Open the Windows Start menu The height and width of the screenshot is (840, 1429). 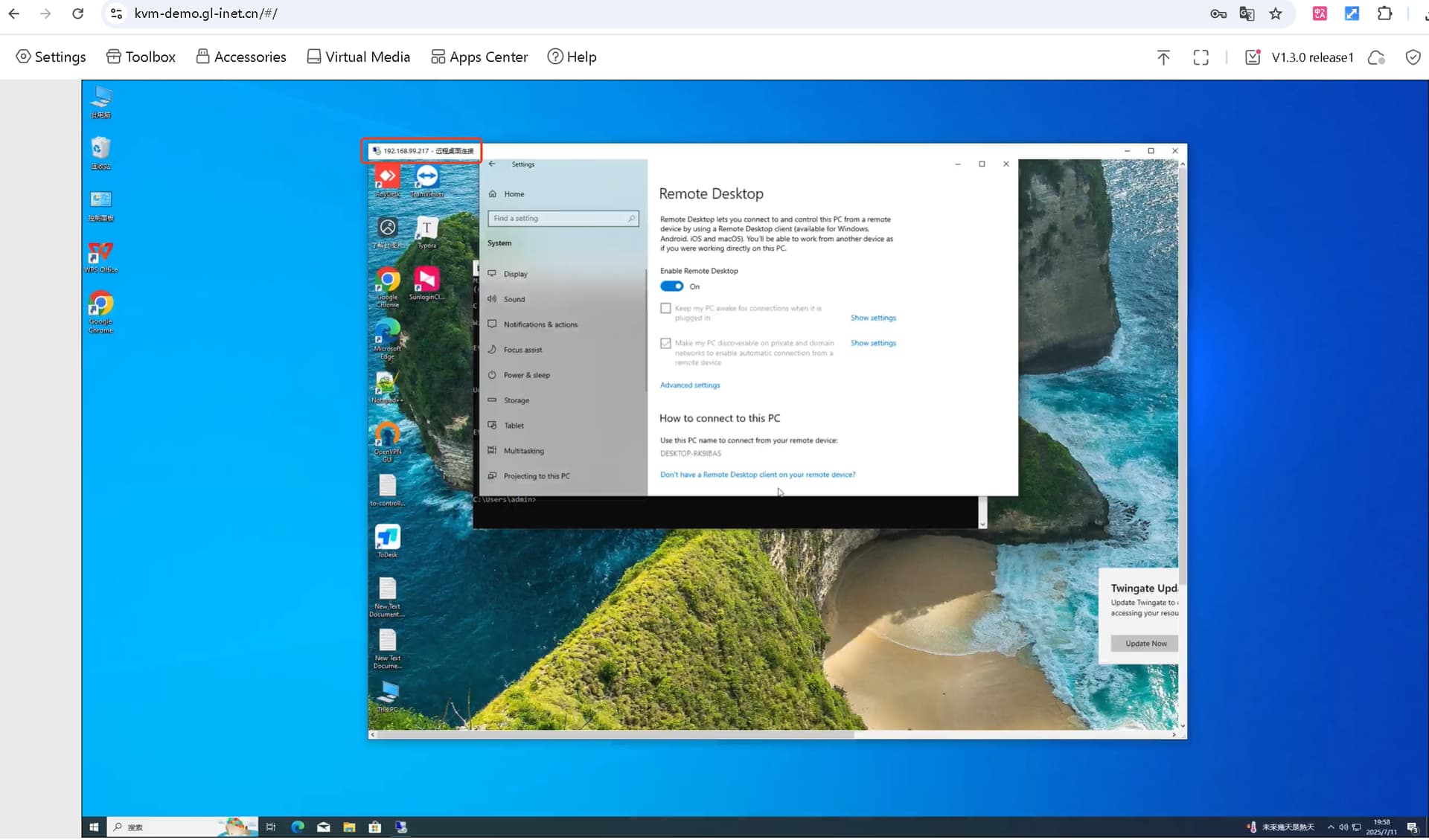click(x=94, y=827)
